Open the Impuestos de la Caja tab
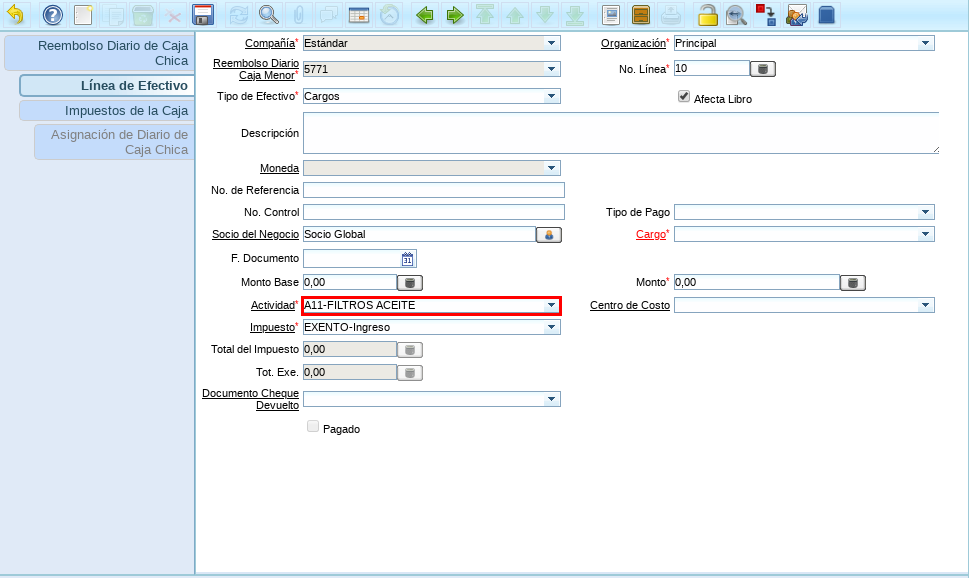The width and height of the screenshot is (969, 578). (x=108, y=111)
